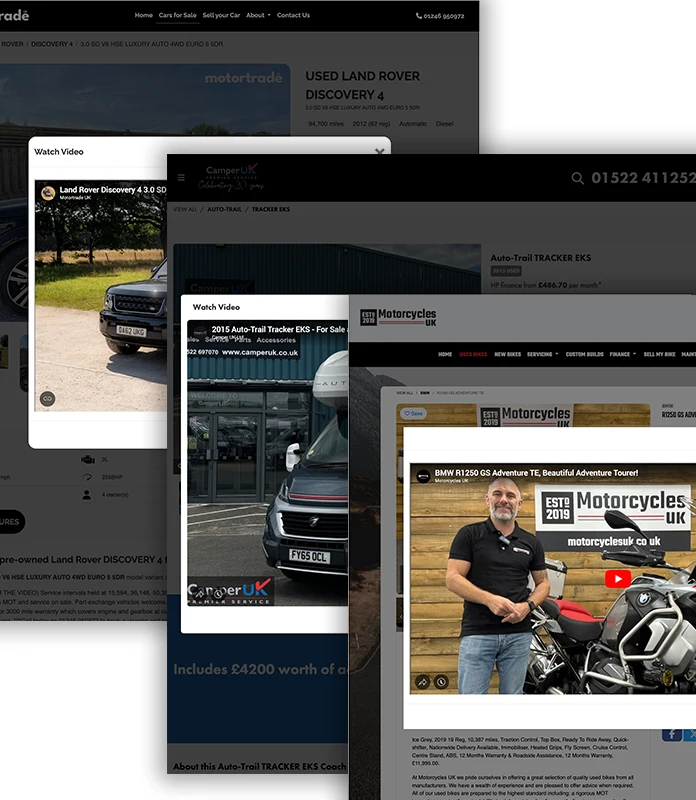The width and height of the screenshot is (696, 800).
Task: Open Motortrade Cars for Sale
Action: (177, 15)
